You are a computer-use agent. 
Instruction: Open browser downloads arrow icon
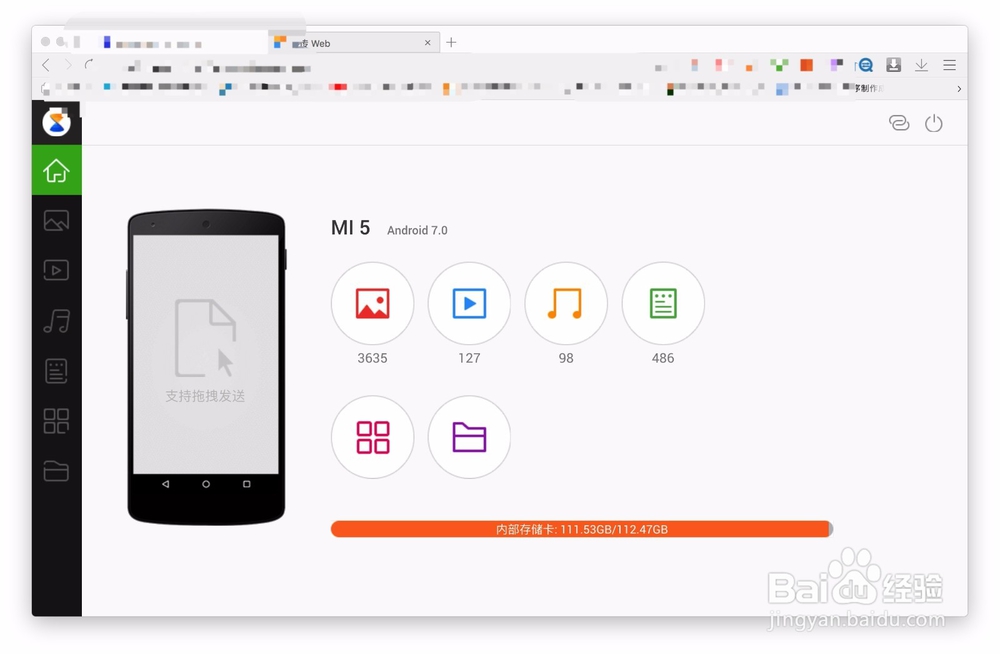(922, 65)
